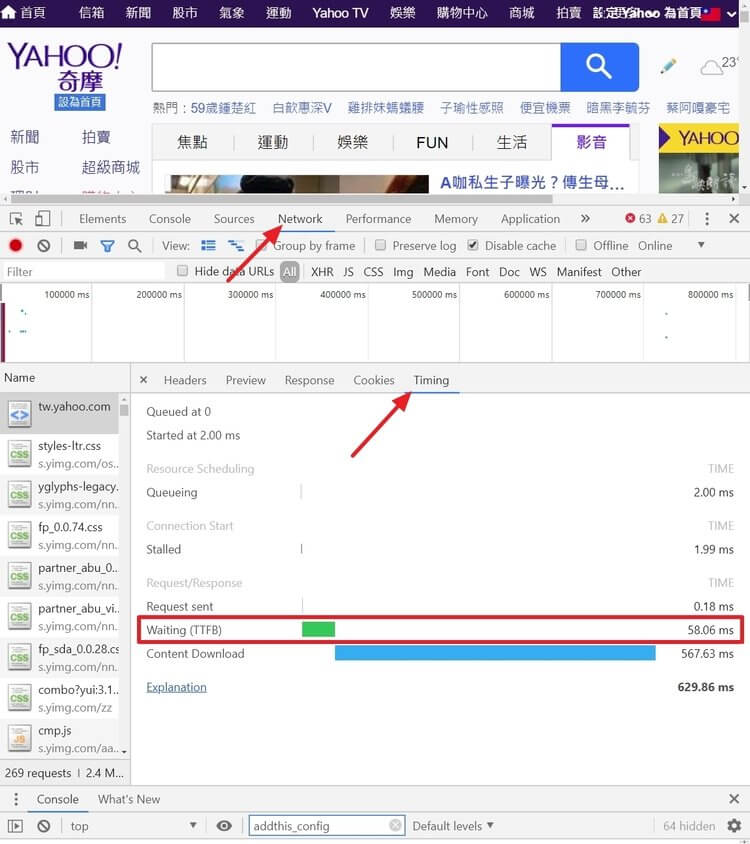
Task: Toggle the device toolbar icon
Action: pos(42,219)
